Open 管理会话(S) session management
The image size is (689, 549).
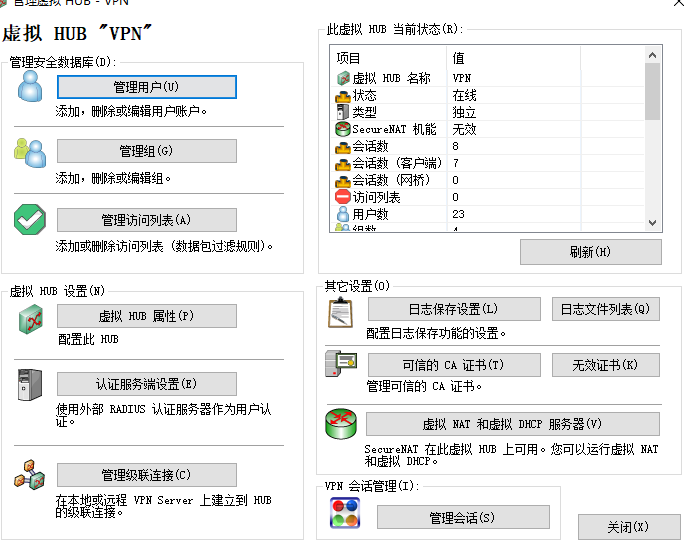click(x=463, y=517)
